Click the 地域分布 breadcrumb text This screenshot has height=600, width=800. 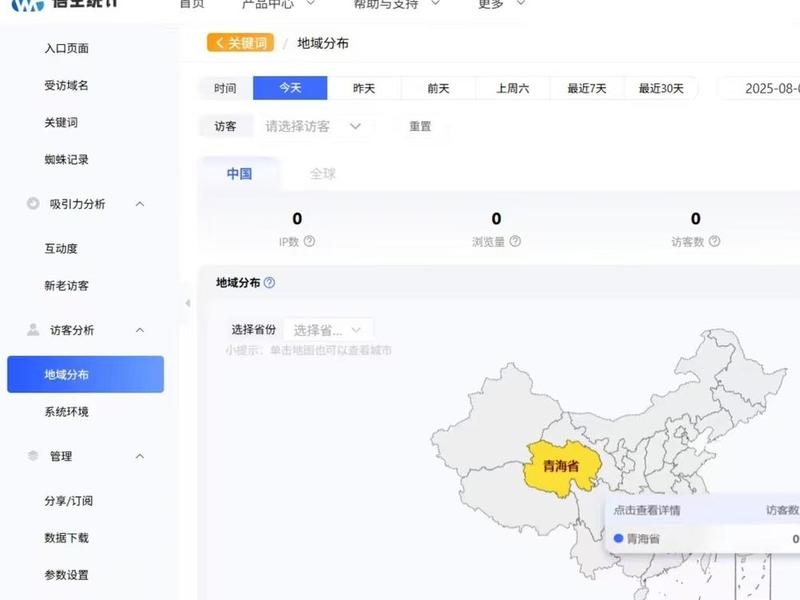coord(323,43)
